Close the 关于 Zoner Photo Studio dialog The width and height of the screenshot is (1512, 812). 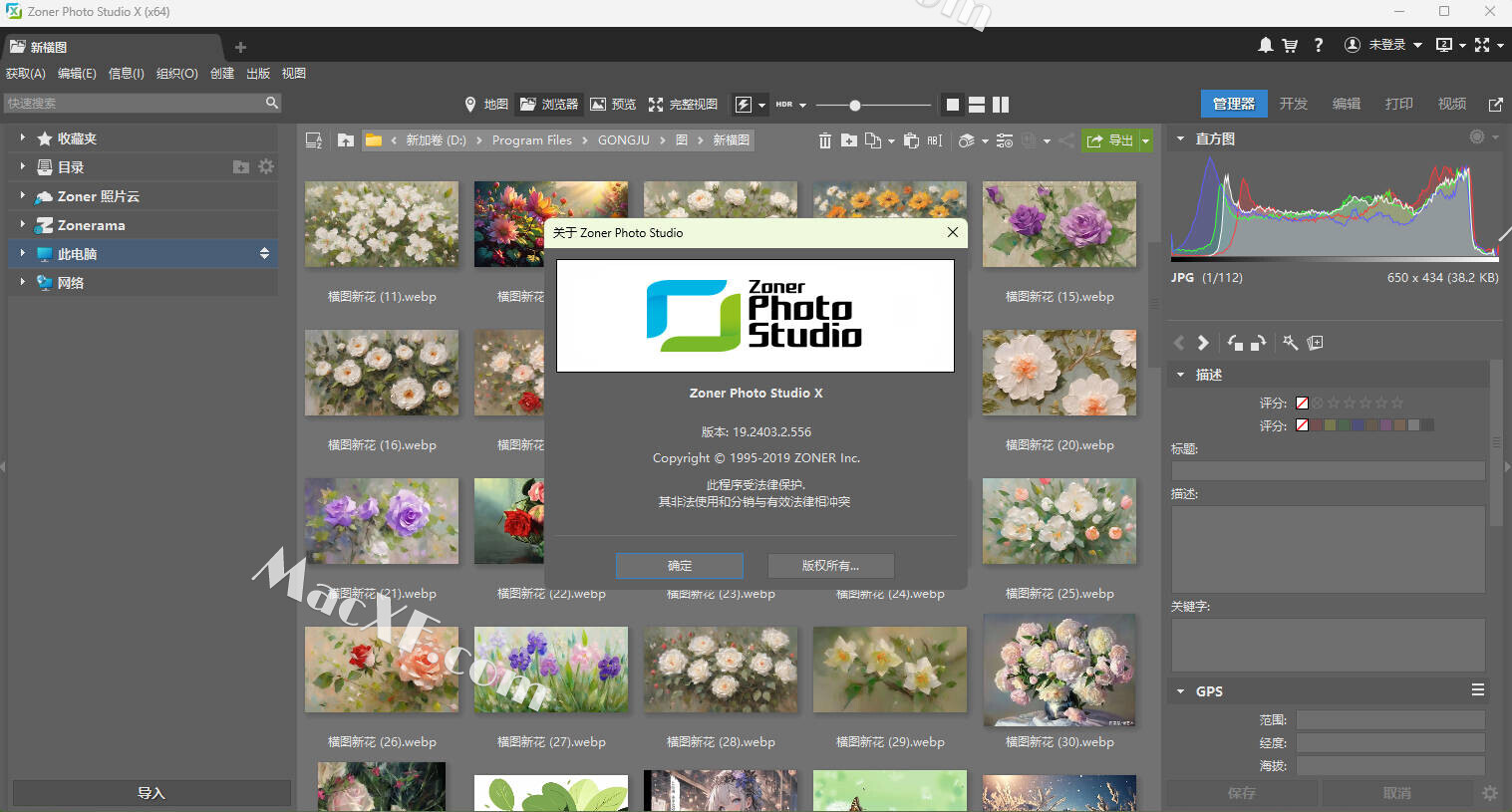[953, 232]
